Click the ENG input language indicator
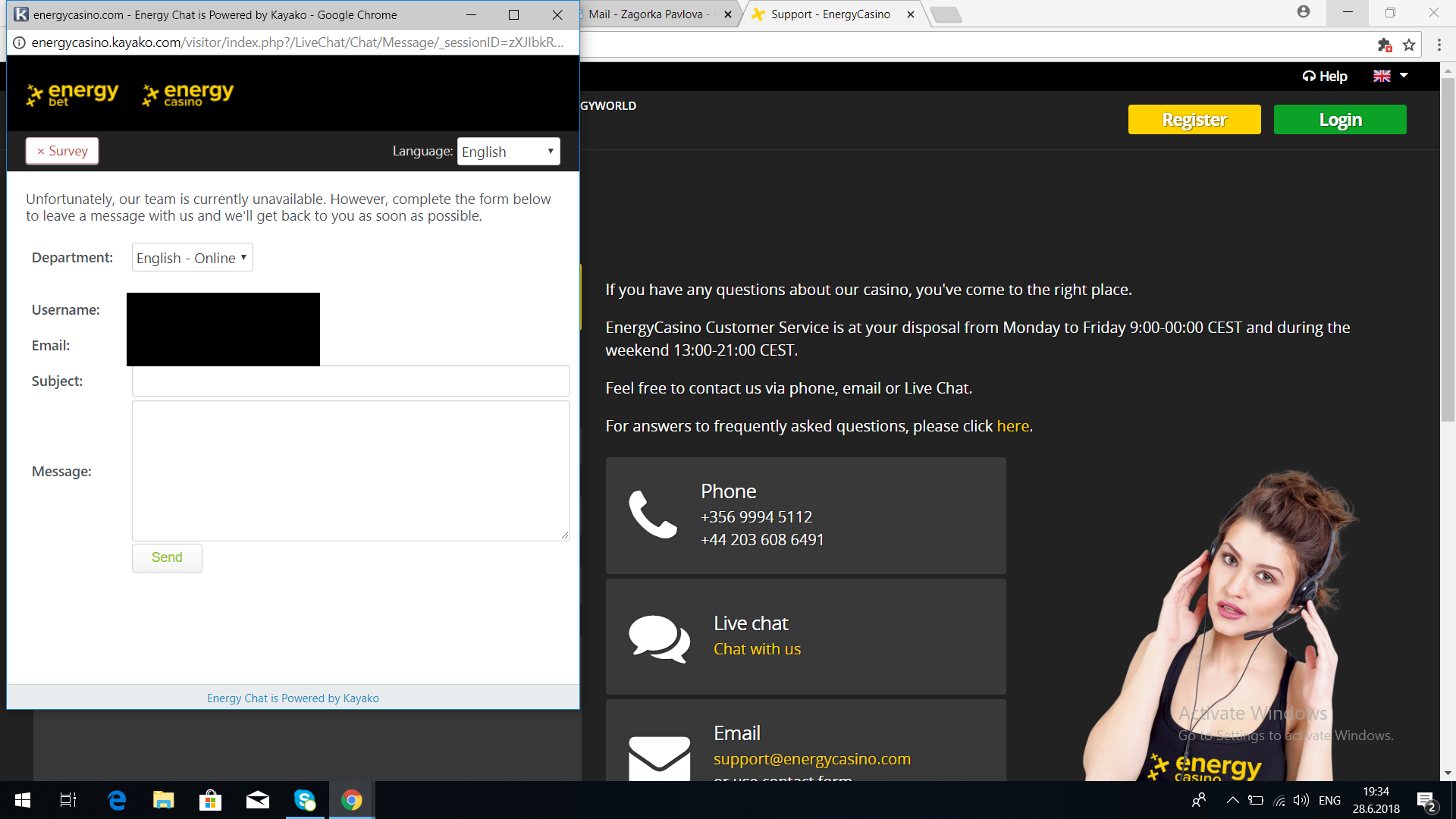The height and width of the screenshot is (819, 1456). coord(1329,800)
